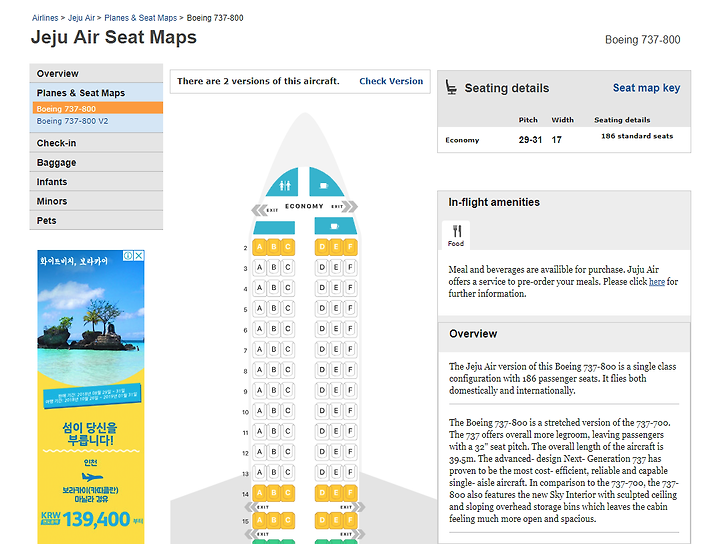Close the advertisement banner
Screen dimensions: 720x544
139,255
